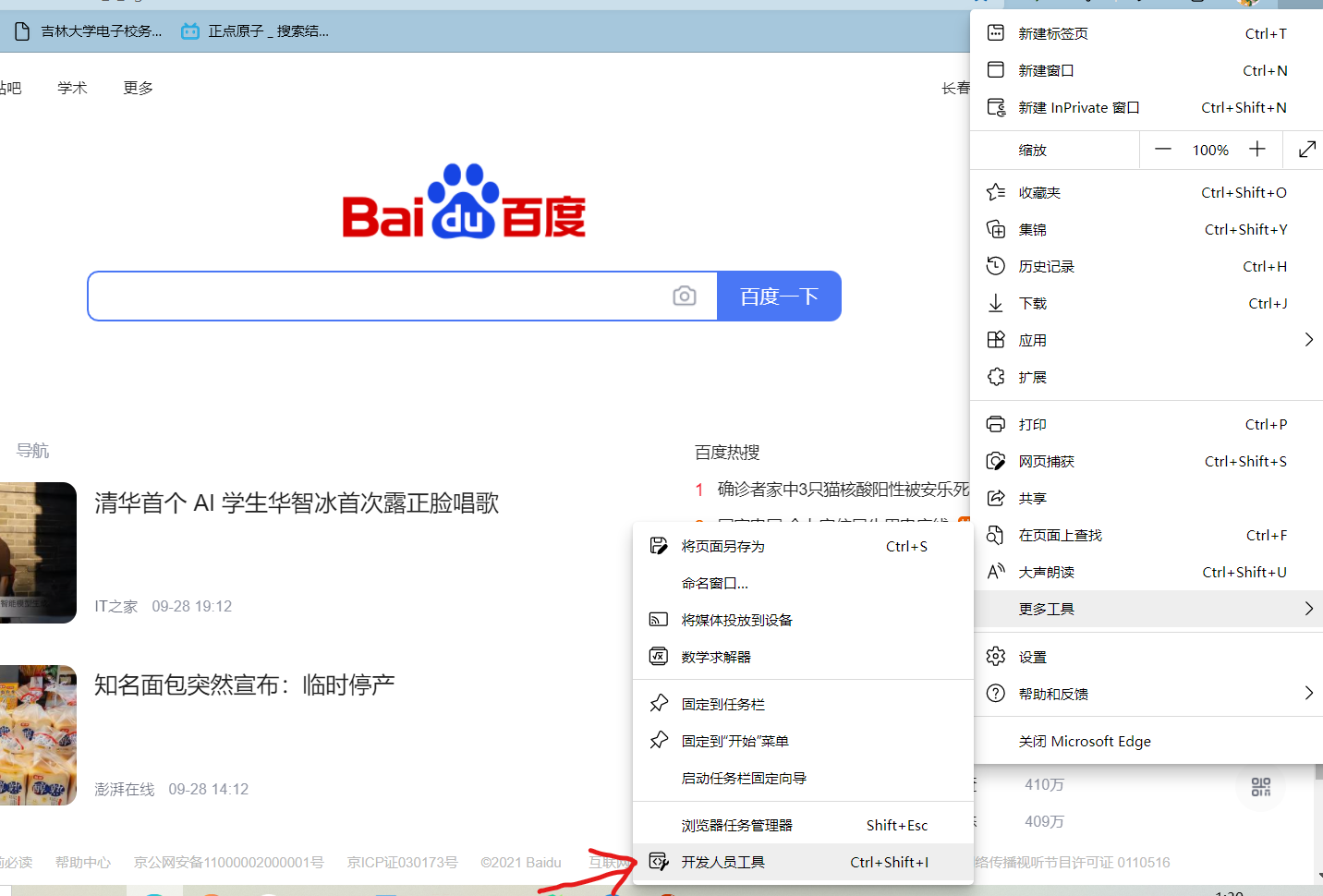Open the 学术 link in Baidu nav
Viewport: 1323px width, 896px height.
pos(72,88)
